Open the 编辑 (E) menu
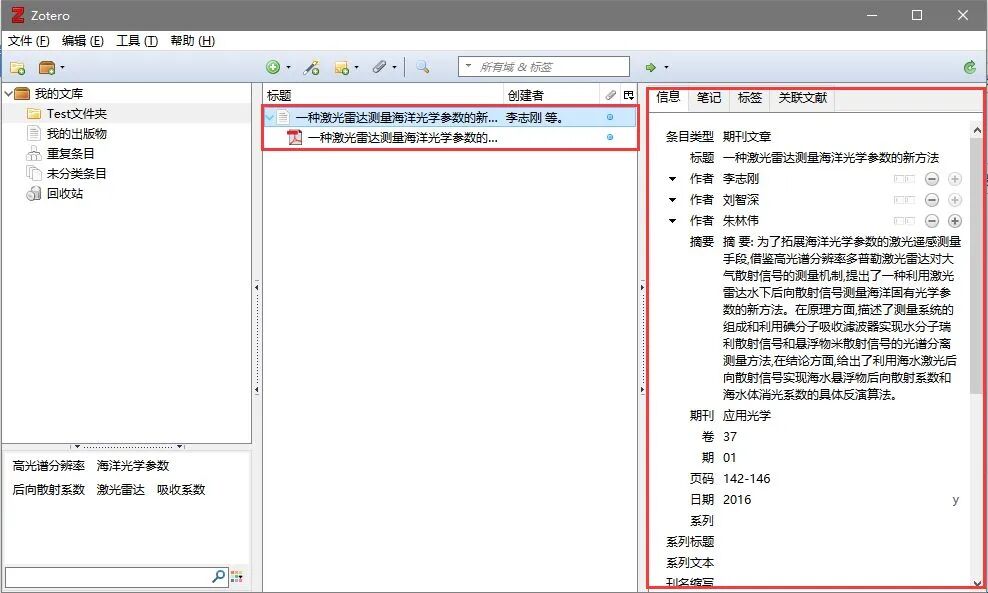Image resolution: width=988 pixels, height=593 pixels. (83, 41)
